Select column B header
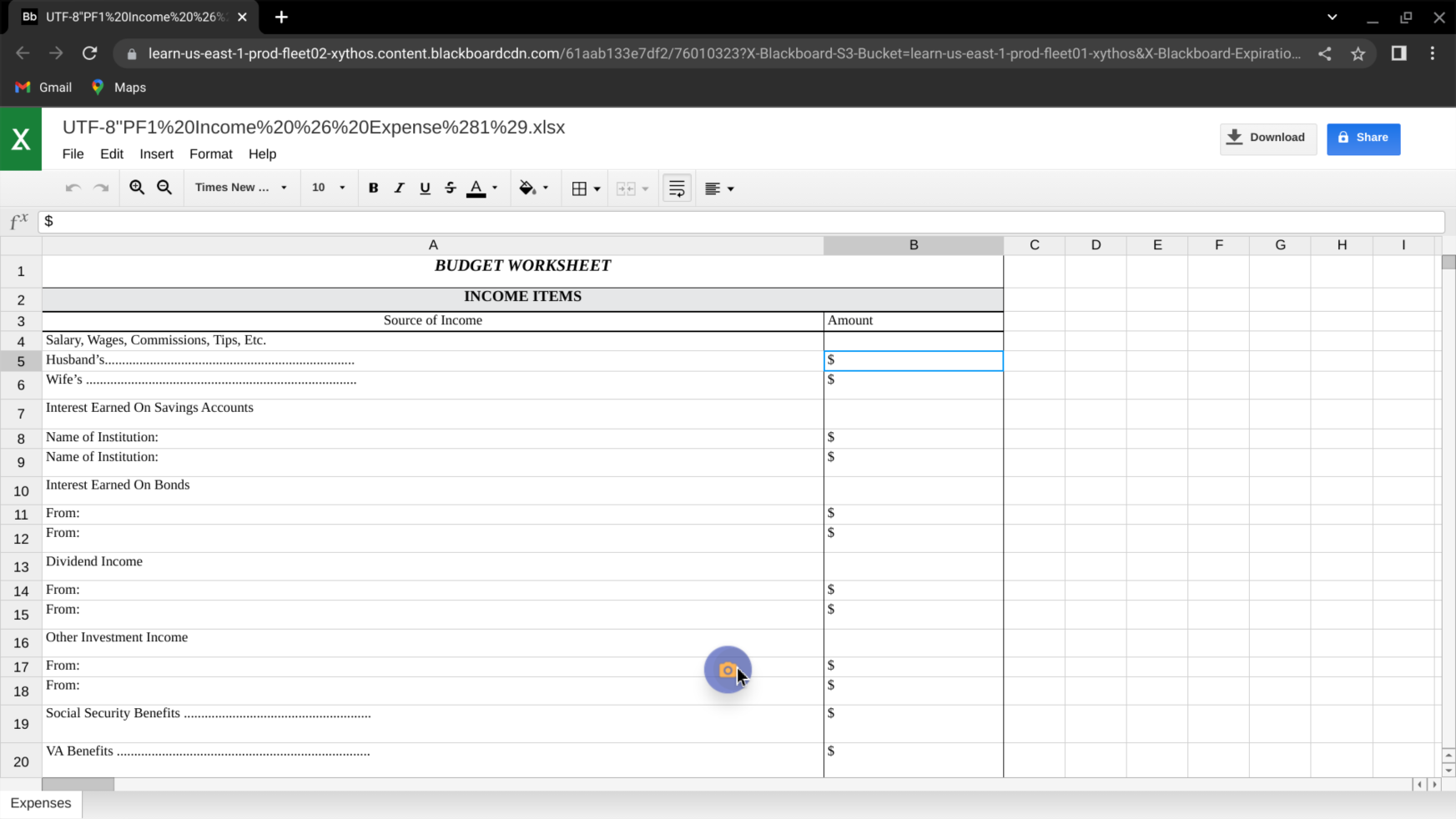Viewport: 1456px width, 819px height. coord(914,245)
